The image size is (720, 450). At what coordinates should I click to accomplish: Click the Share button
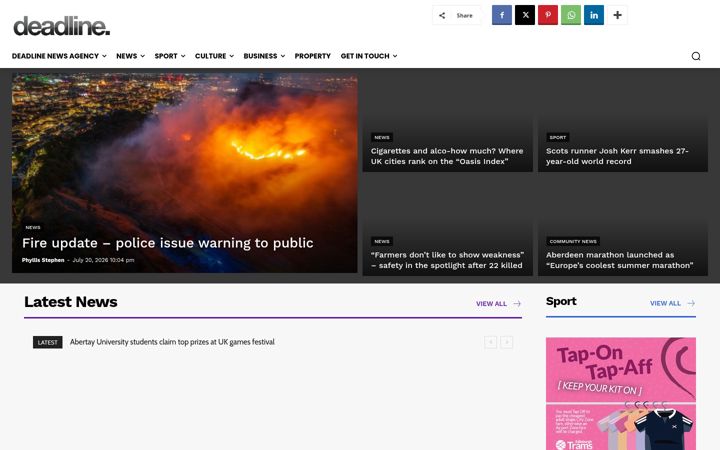456,15
